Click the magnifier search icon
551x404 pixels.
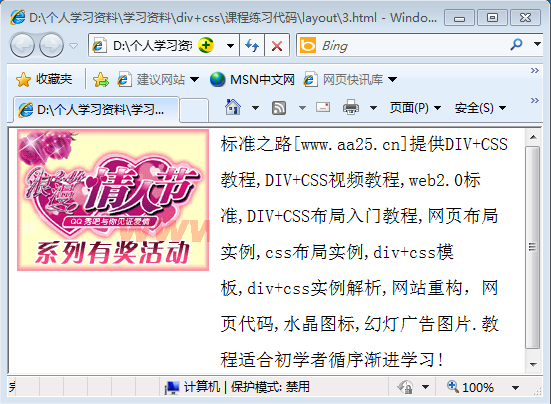click(x=516, y=45)
